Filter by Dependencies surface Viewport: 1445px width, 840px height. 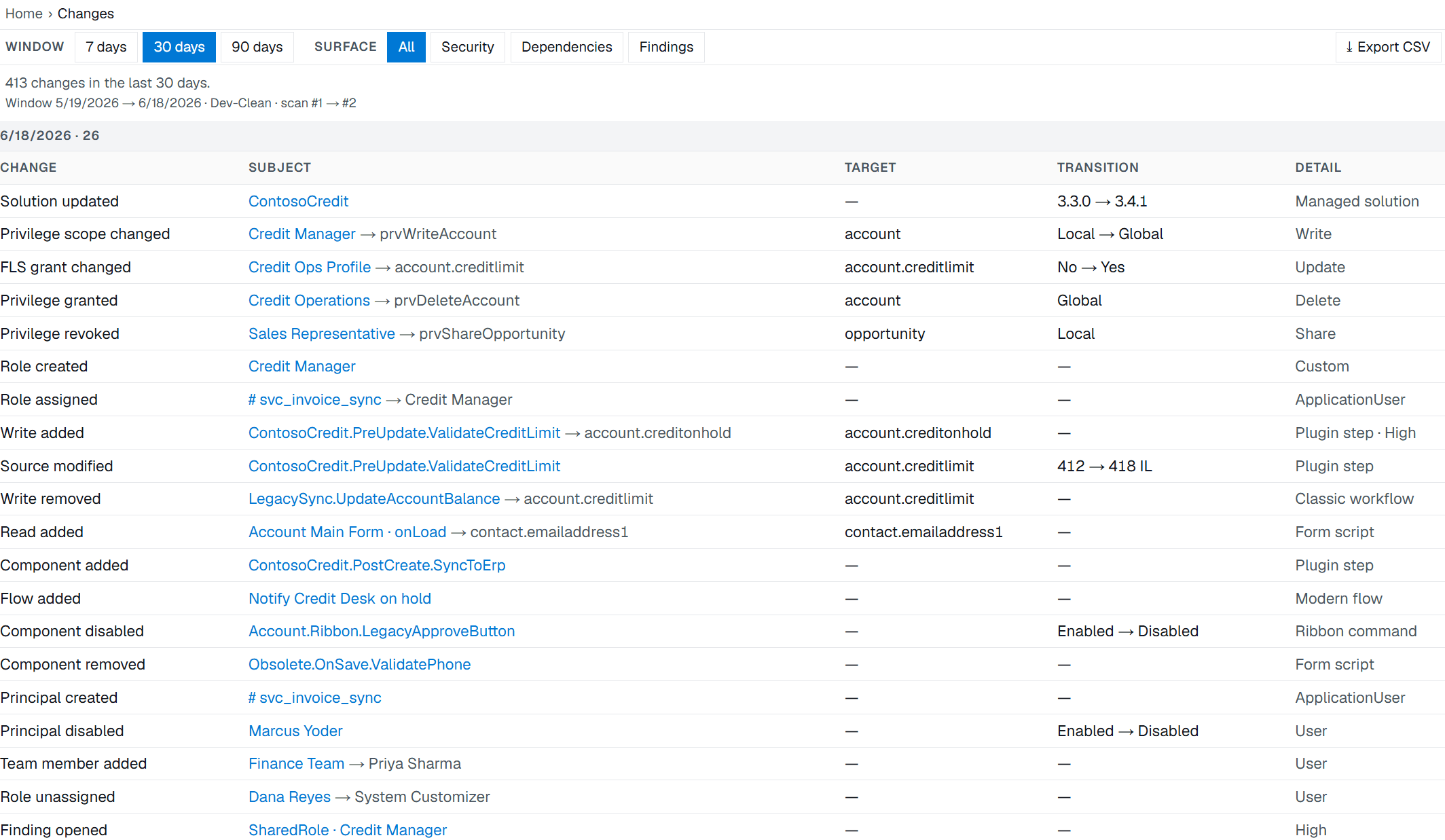[x=567, y=47]
